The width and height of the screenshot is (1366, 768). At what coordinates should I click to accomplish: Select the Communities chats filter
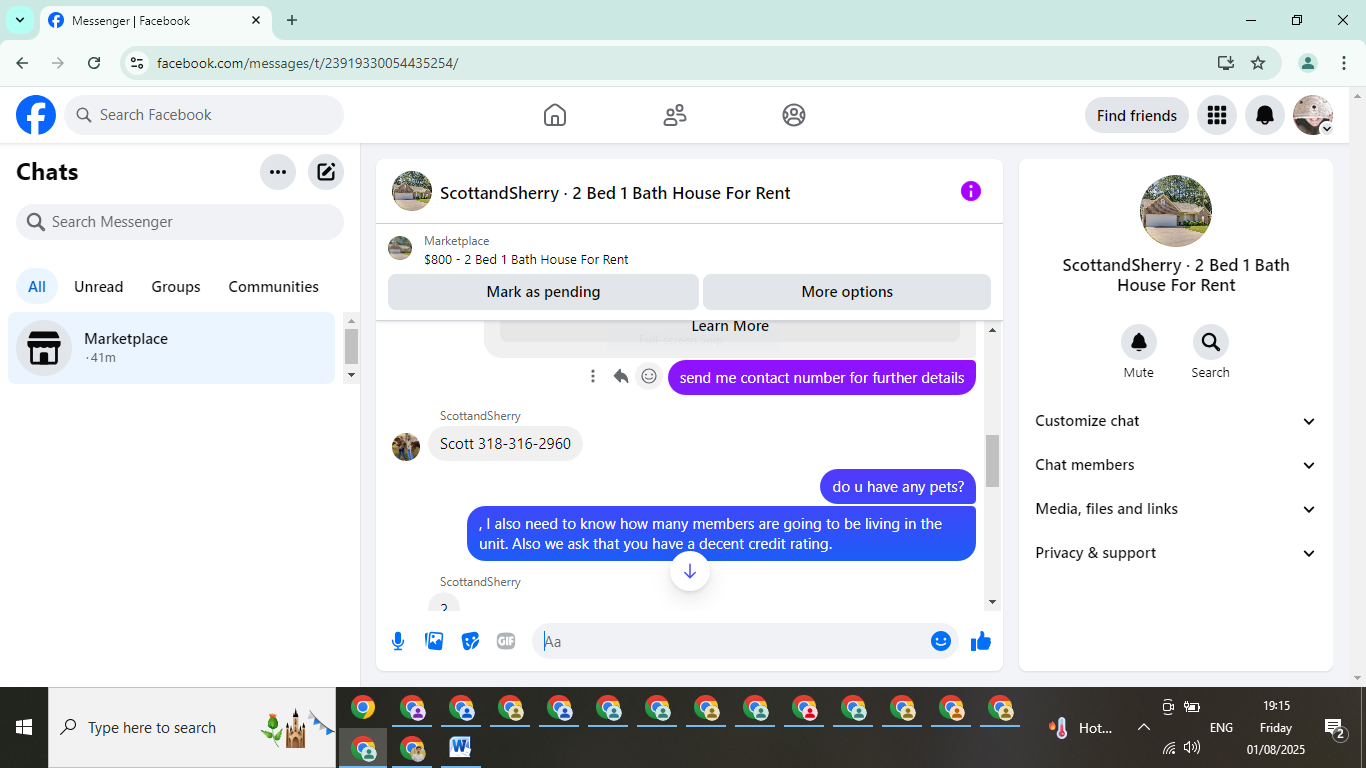pos(273,287)
